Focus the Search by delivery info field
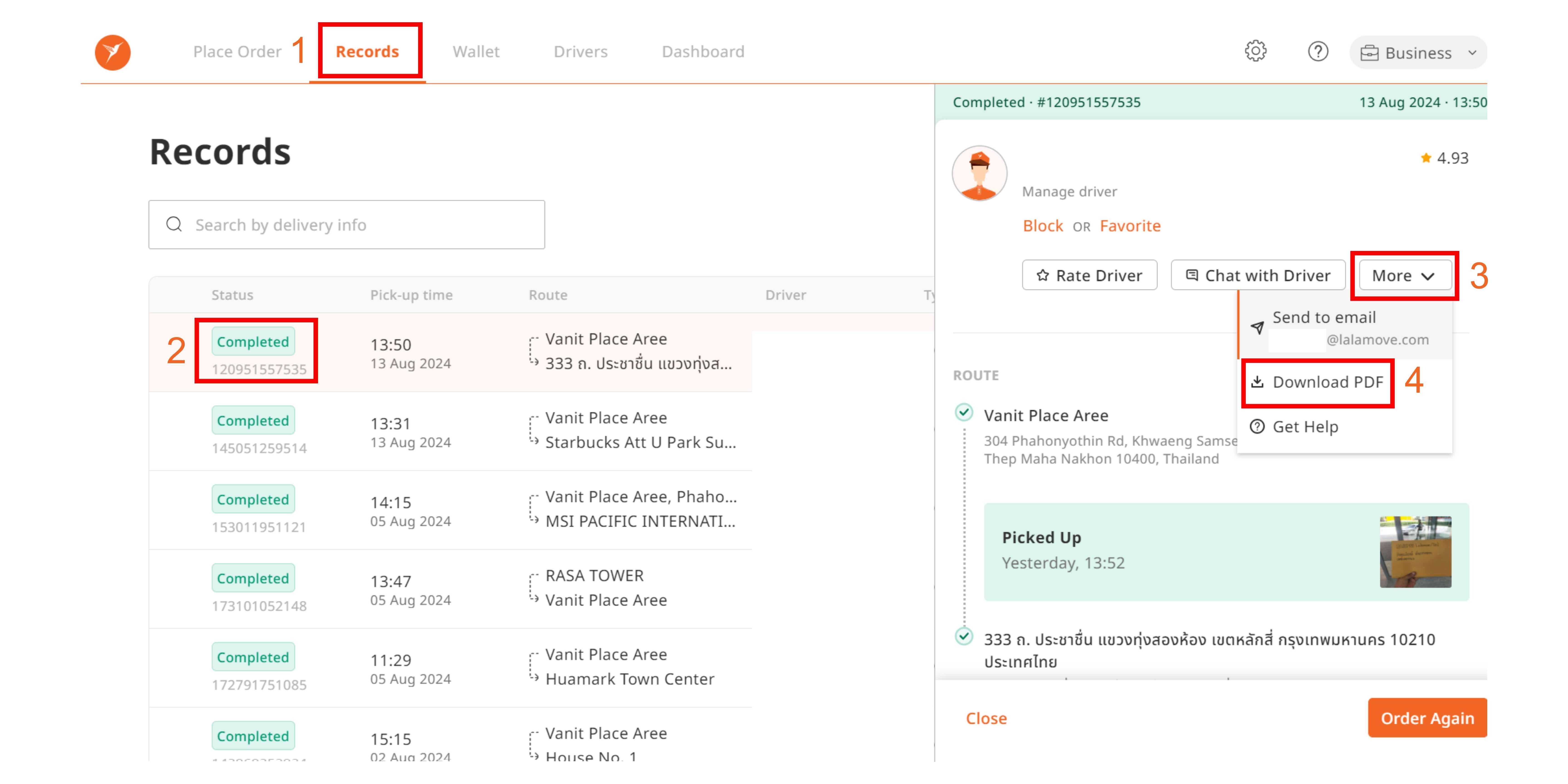Viewport: 1568px width, 784px height. (346, 225)
